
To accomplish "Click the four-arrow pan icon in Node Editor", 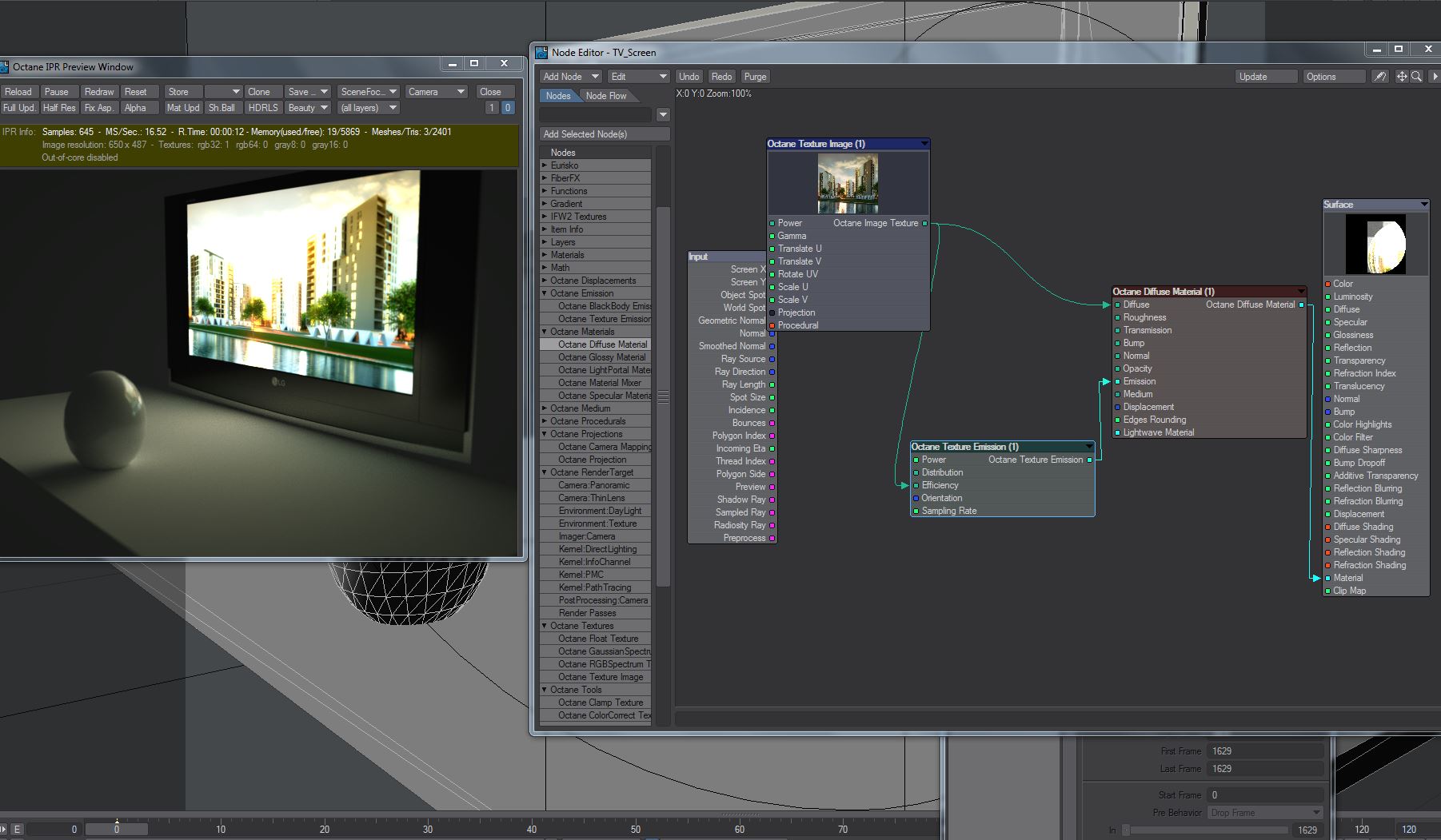I will [x=1402, y=77].
